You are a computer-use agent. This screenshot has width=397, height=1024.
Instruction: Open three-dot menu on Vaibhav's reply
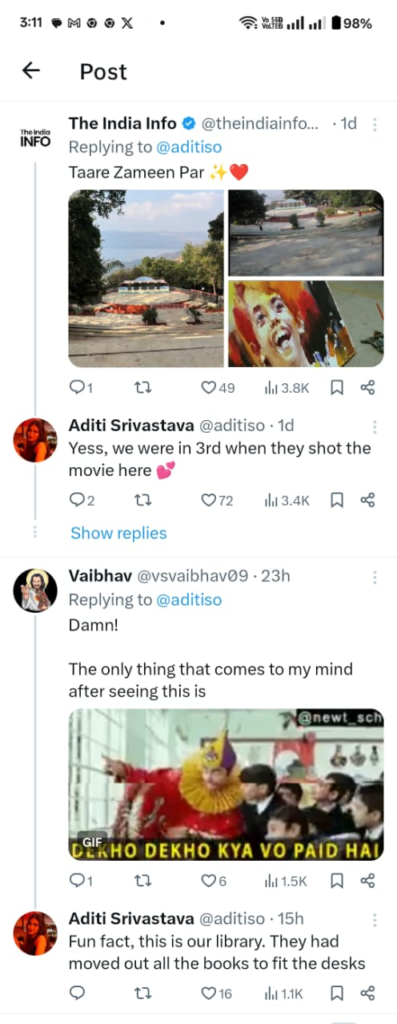(375, 577)
